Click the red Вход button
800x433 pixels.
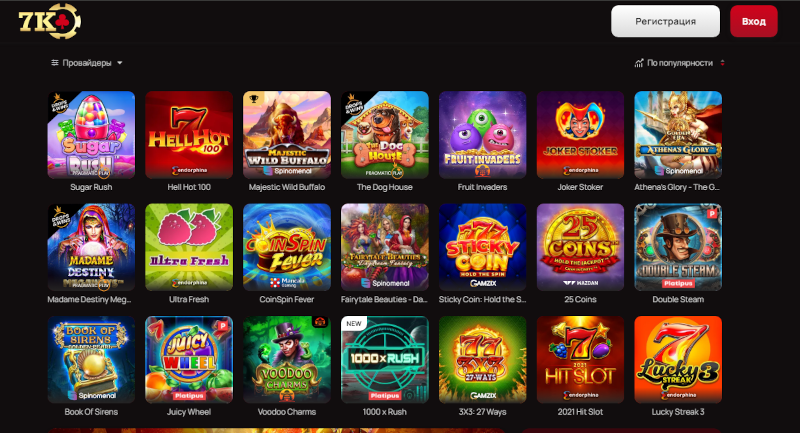(754, 21)
